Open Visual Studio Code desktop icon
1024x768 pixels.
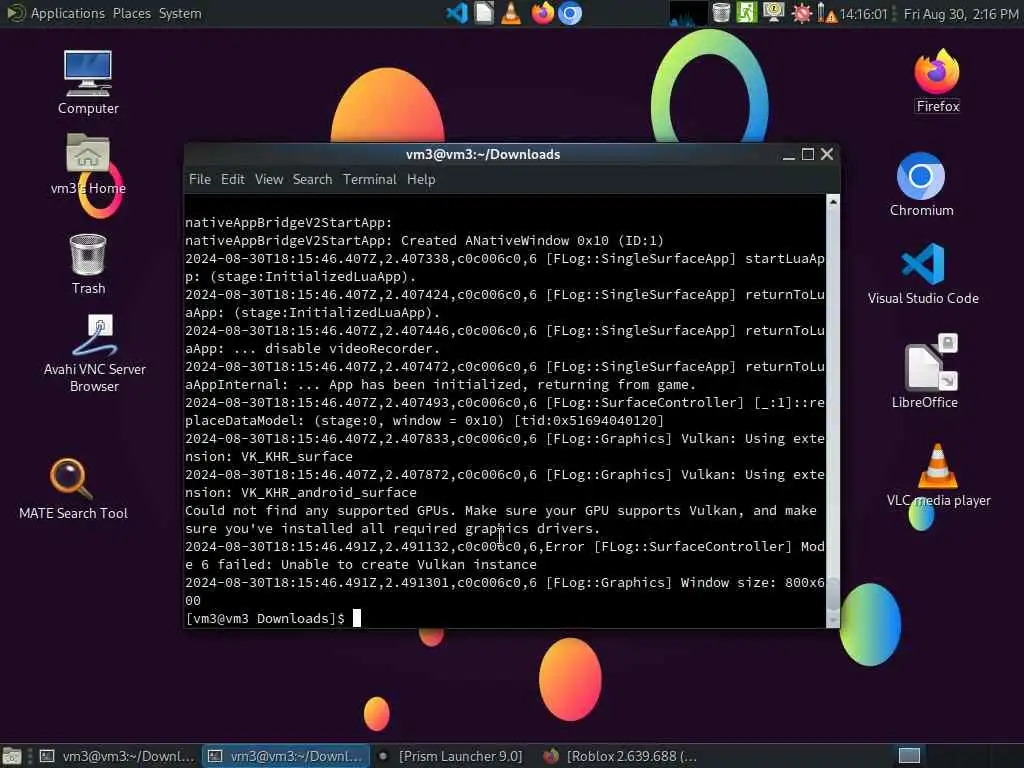[x=923, y=274]
